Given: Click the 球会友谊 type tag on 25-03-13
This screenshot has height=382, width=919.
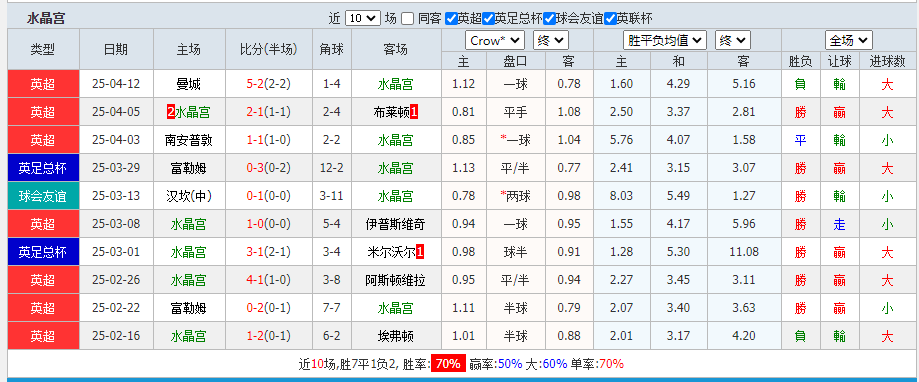Looking at the screenshot, I should pyautogui.click(x=43, y=196).
